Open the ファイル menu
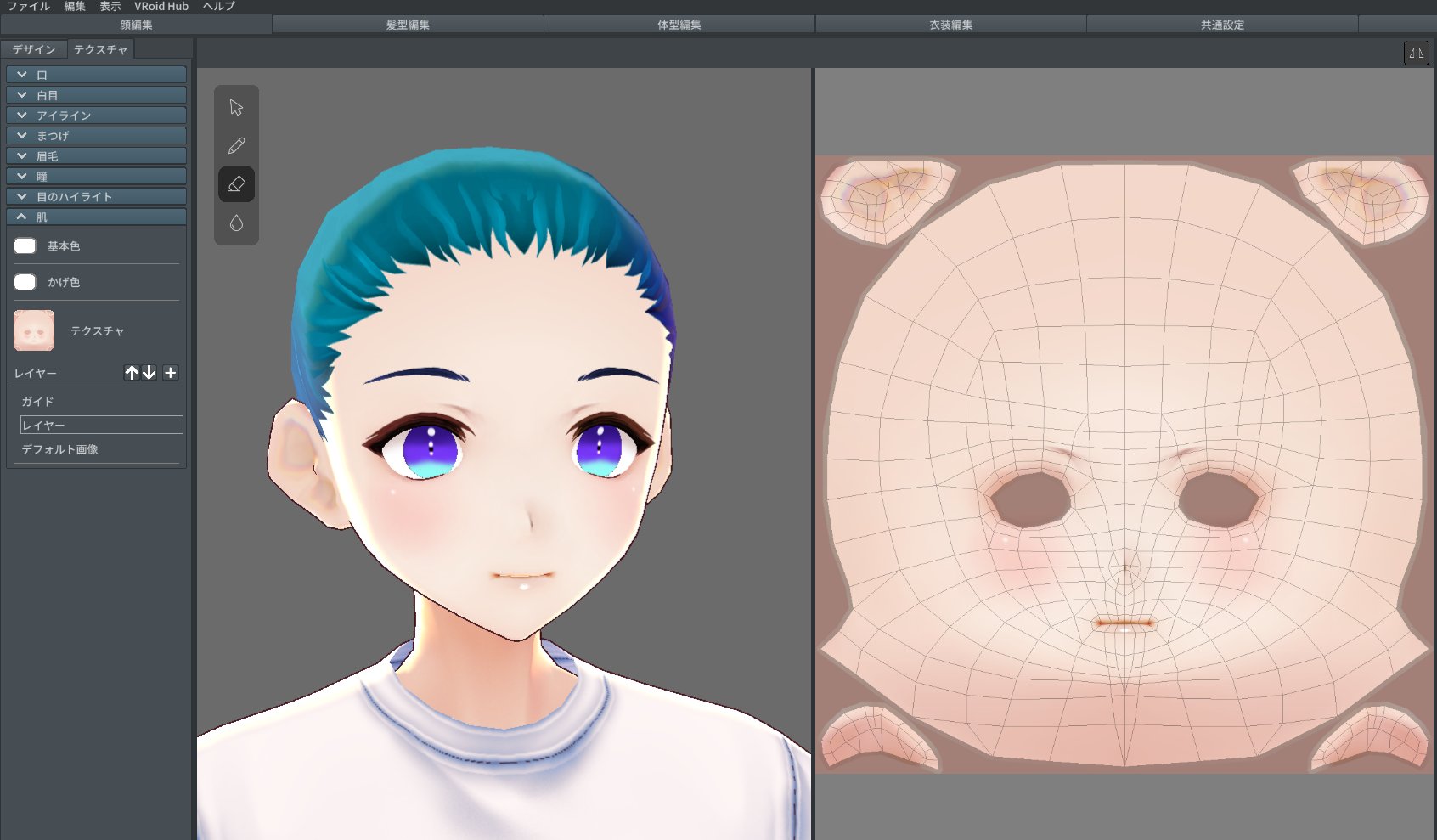 pyautogui.click(x=28, y=6)
